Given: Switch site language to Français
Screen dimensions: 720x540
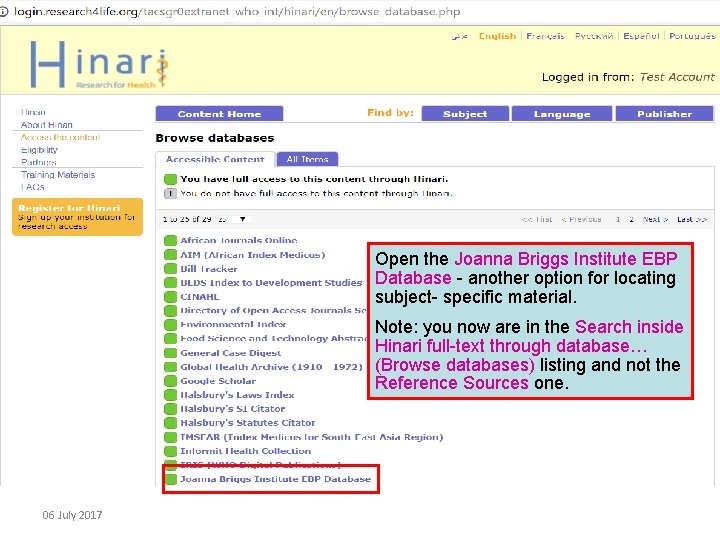Looking at the screenshot, I should [x=545, y=36].
